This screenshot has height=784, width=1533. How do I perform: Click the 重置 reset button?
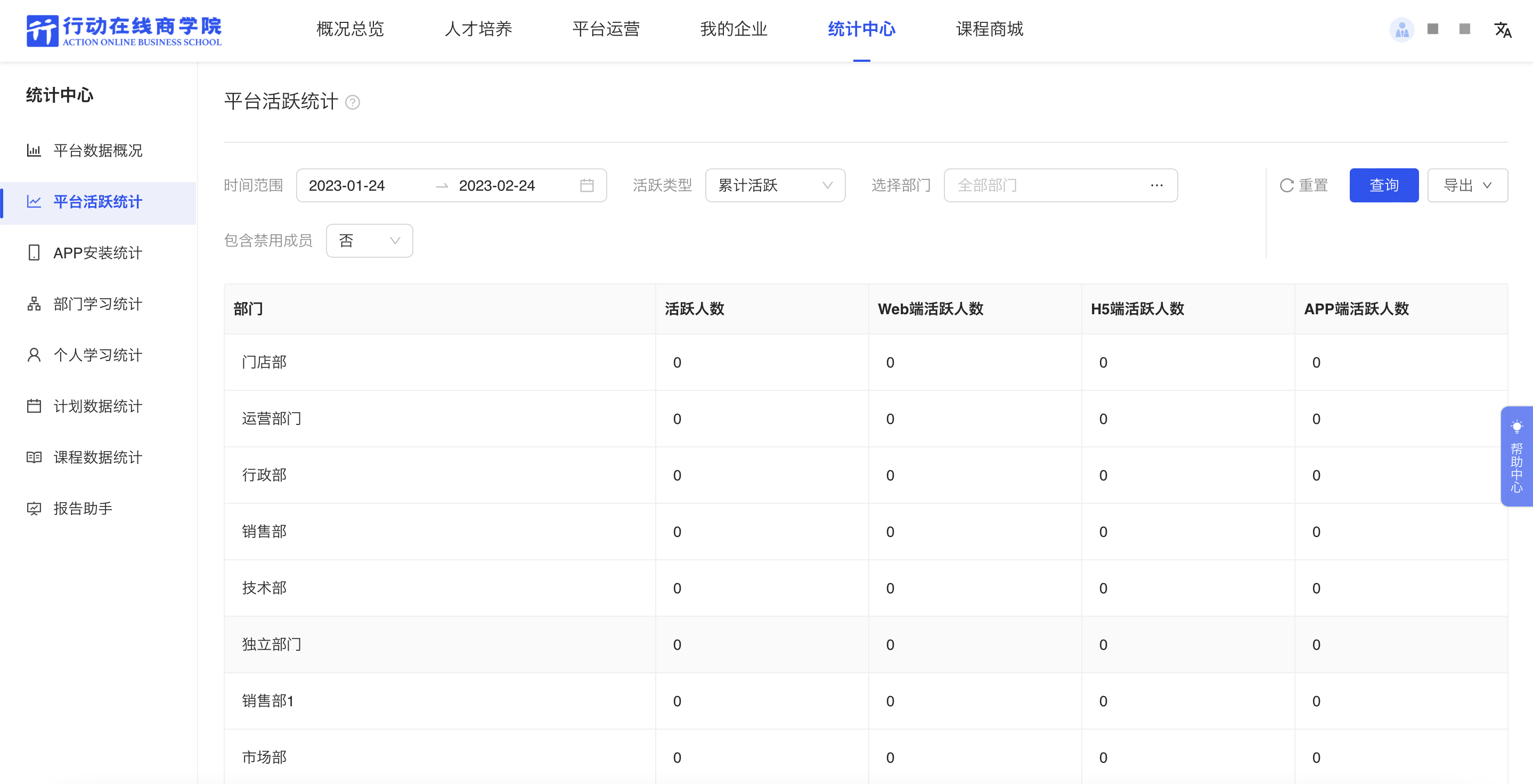click(1303, 185)
